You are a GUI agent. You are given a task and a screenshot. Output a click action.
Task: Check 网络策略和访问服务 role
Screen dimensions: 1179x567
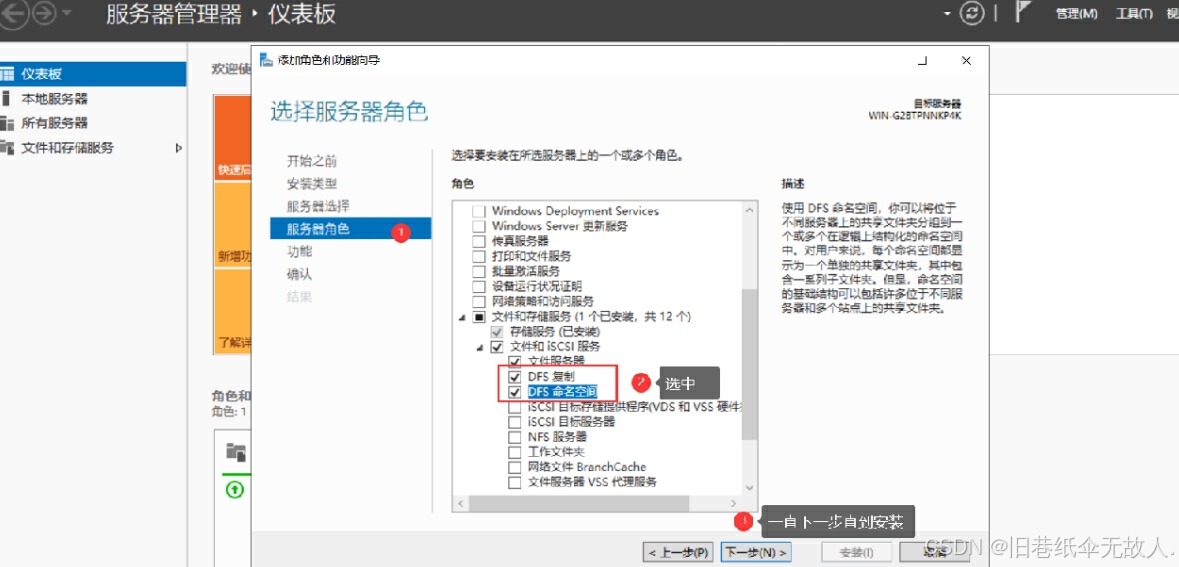point(478,302)
